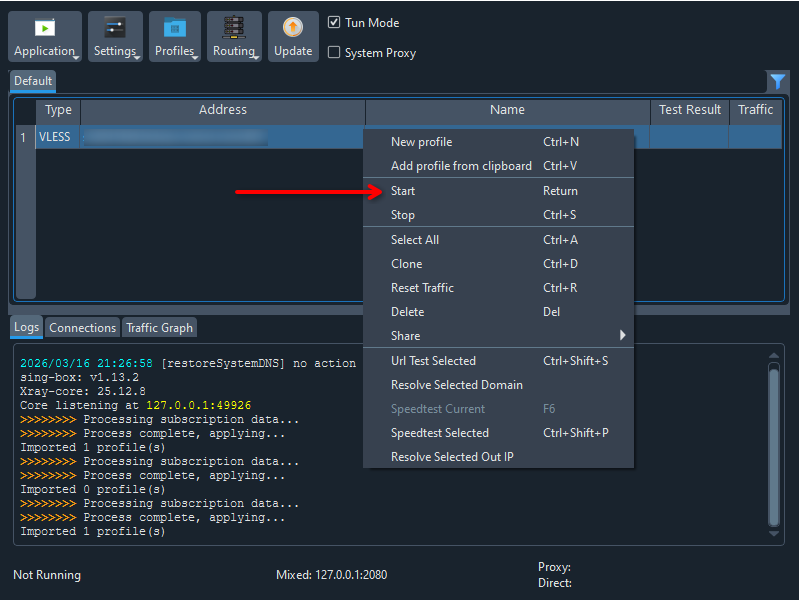Click Delete in the context menu
This screenshot has width=799, height=600.
point(407,312)
